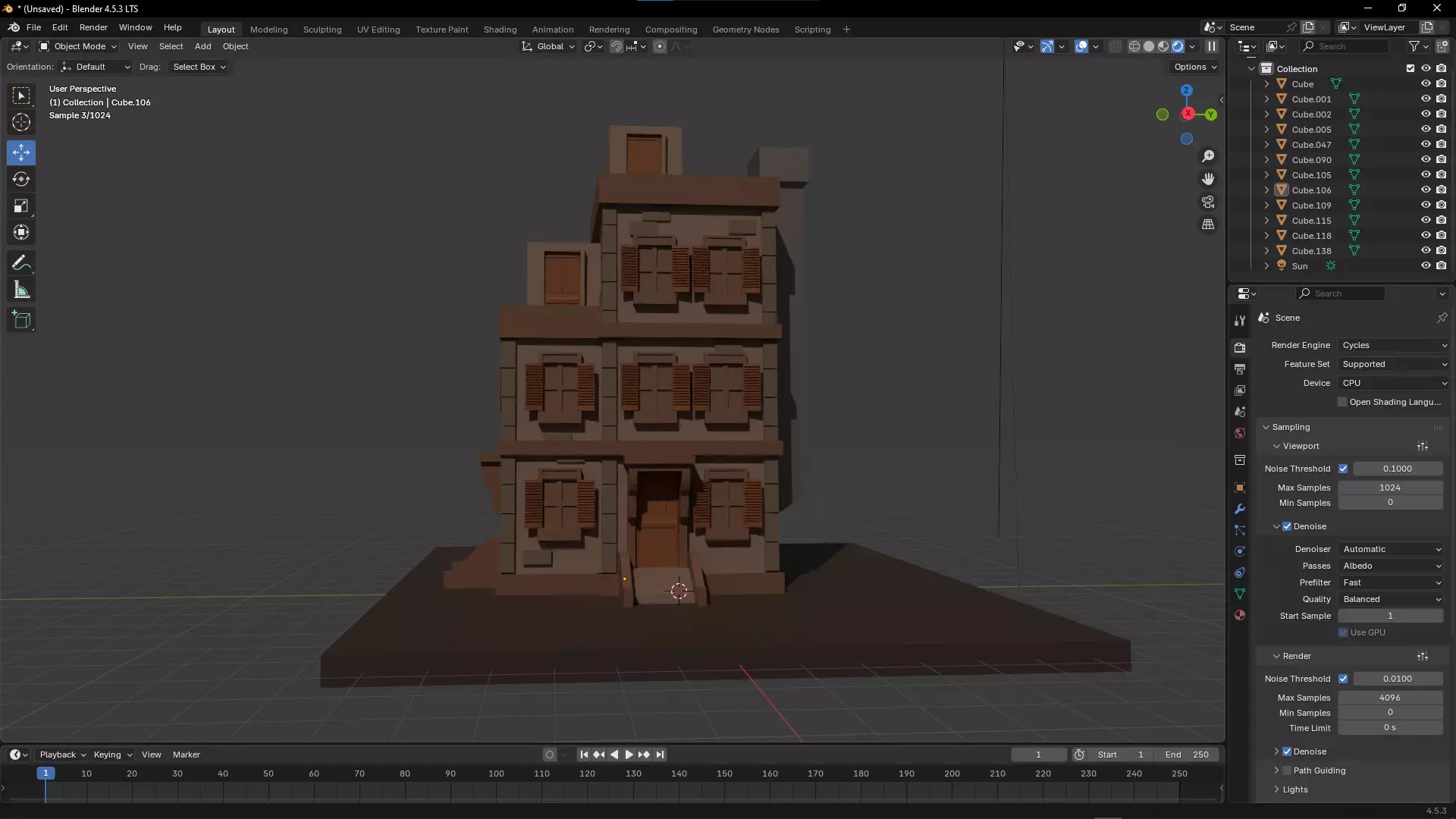Enable Path Guiding checkbox
This screenshot has width=1456, height=819.
point(1287,770)
